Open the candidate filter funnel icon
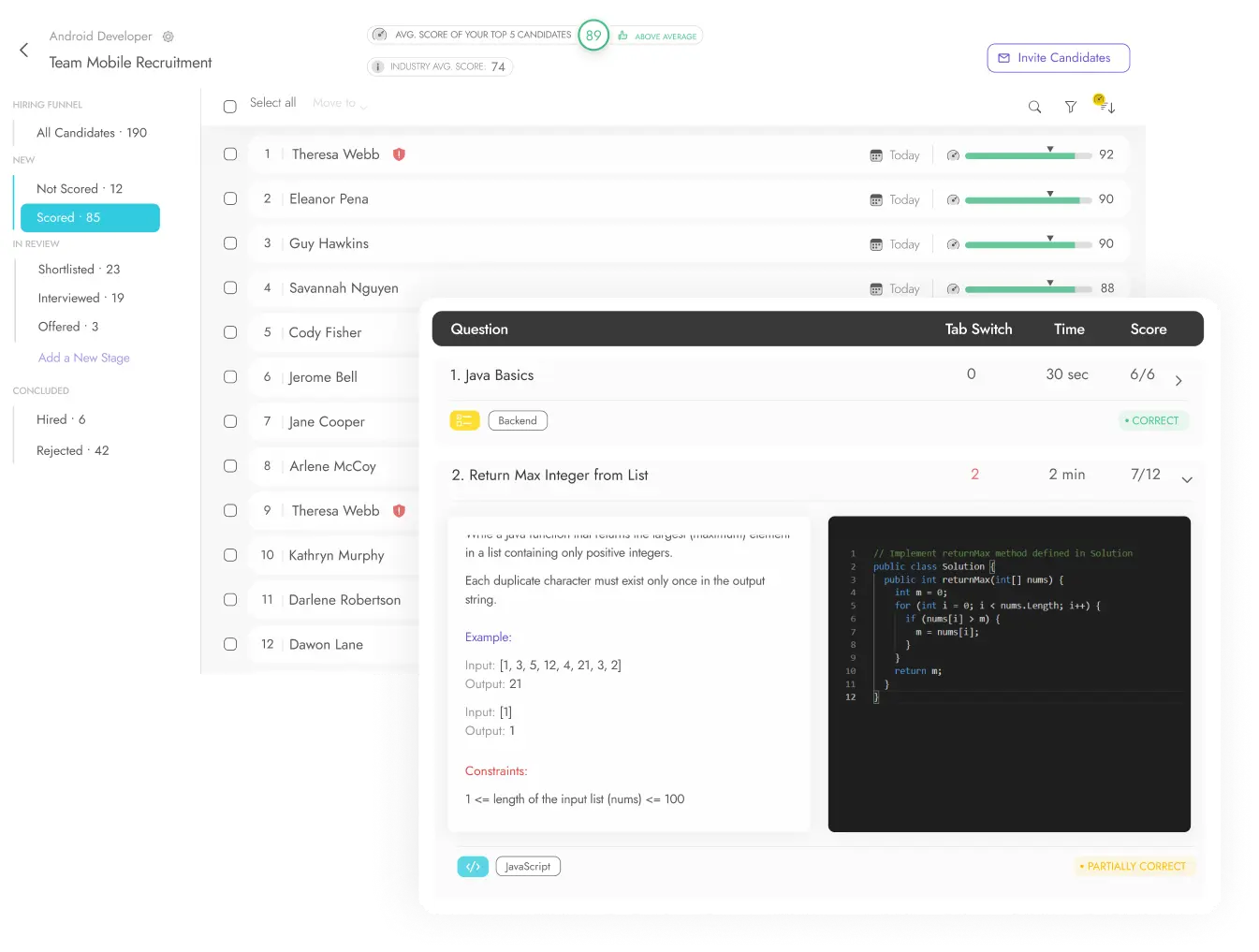 click(1071, 107)
